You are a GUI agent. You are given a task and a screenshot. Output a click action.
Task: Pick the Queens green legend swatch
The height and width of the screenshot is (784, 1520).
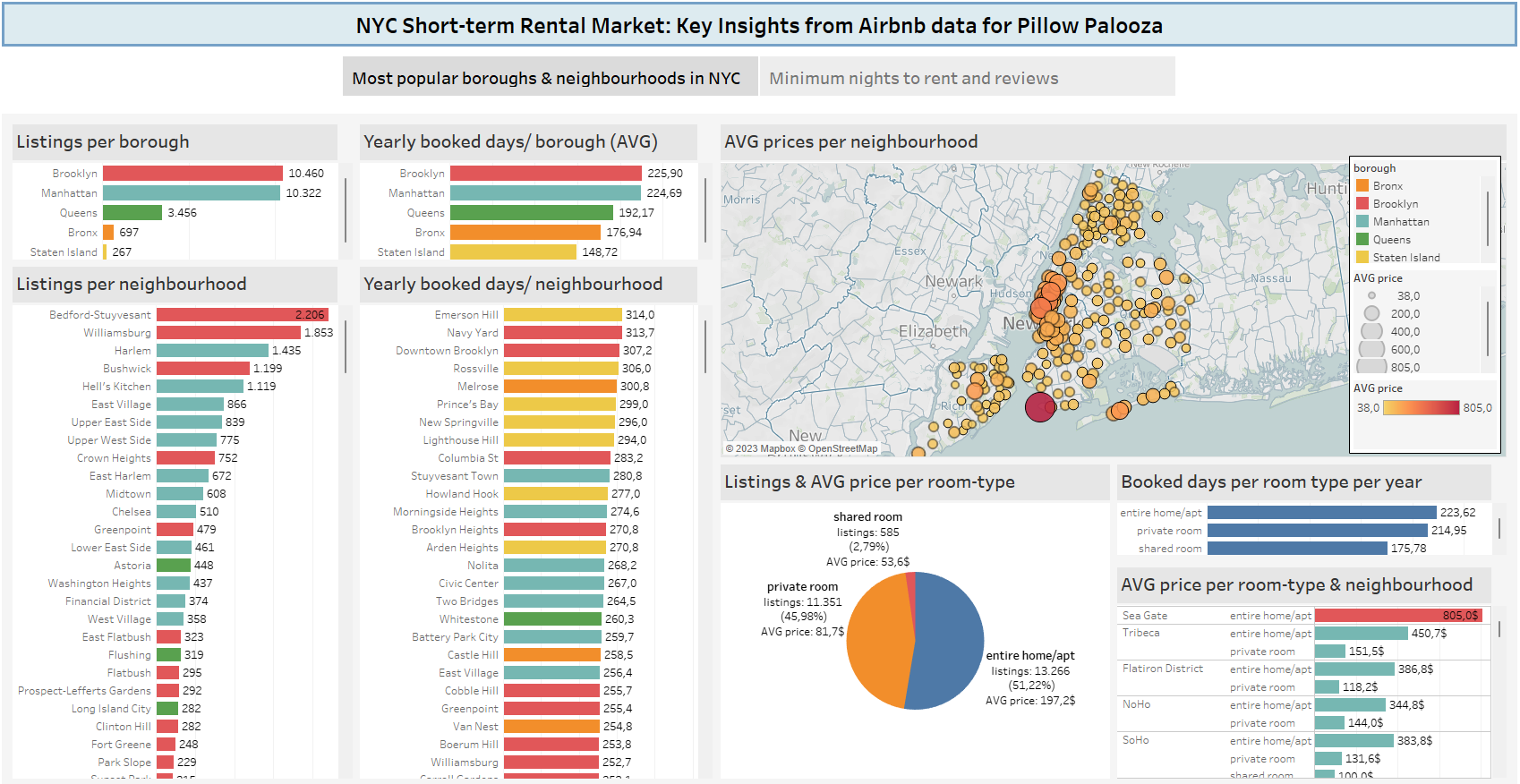coord(1362,240)
